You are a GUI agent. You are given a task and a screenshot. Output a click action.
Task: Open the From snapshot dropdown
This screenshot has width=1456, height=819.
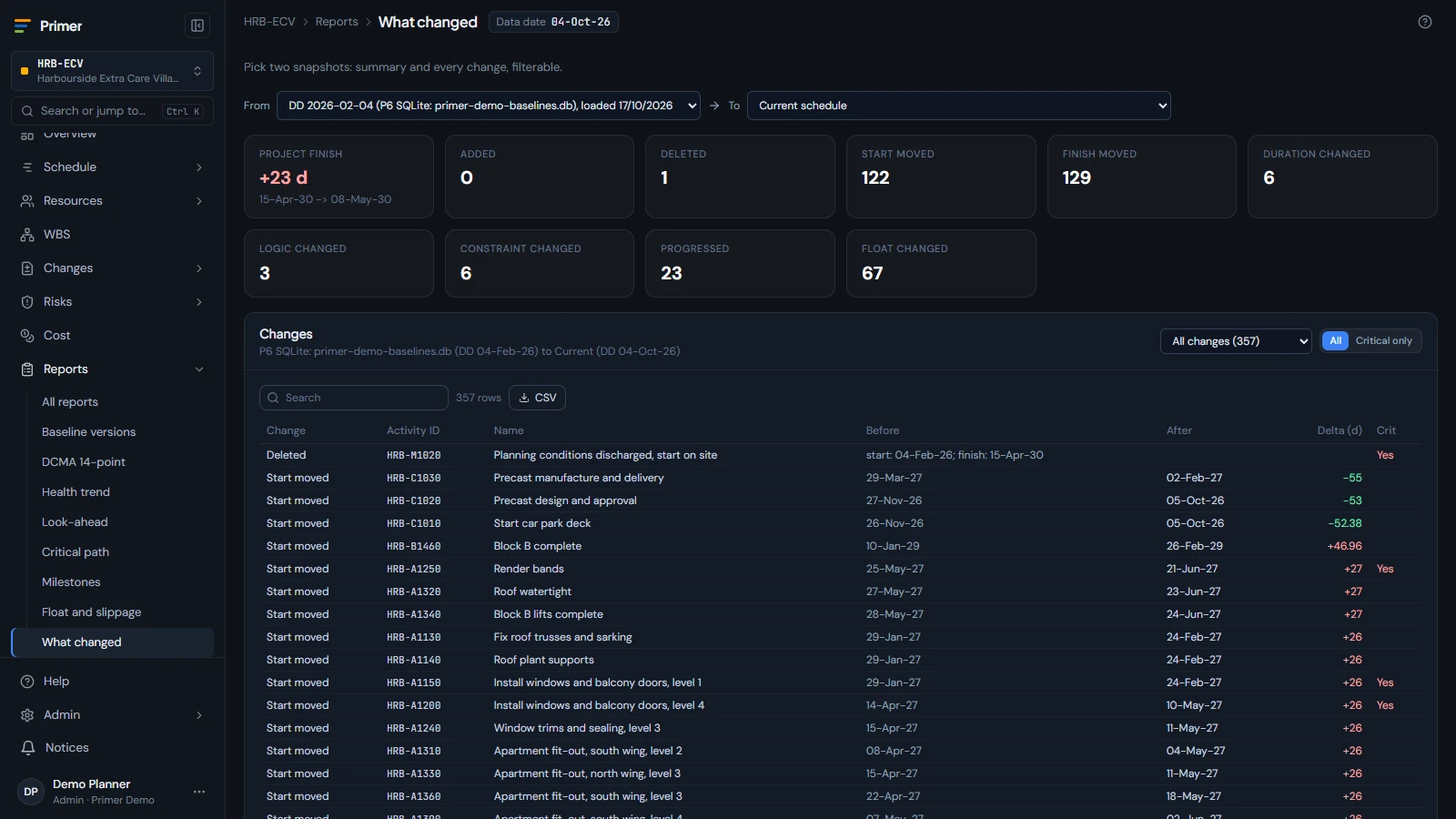489,106
